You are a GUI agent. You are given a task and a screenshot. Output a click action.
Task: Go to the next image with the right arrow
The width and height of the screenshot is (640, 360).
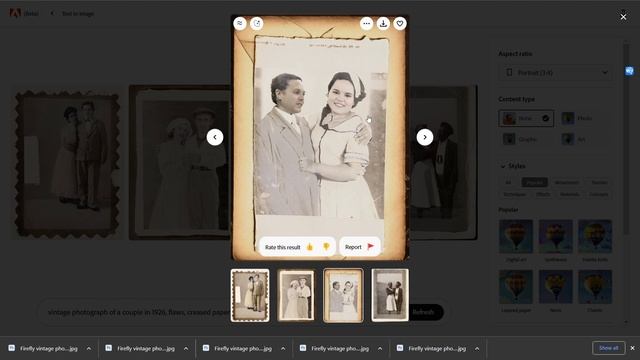pos(425,137)
